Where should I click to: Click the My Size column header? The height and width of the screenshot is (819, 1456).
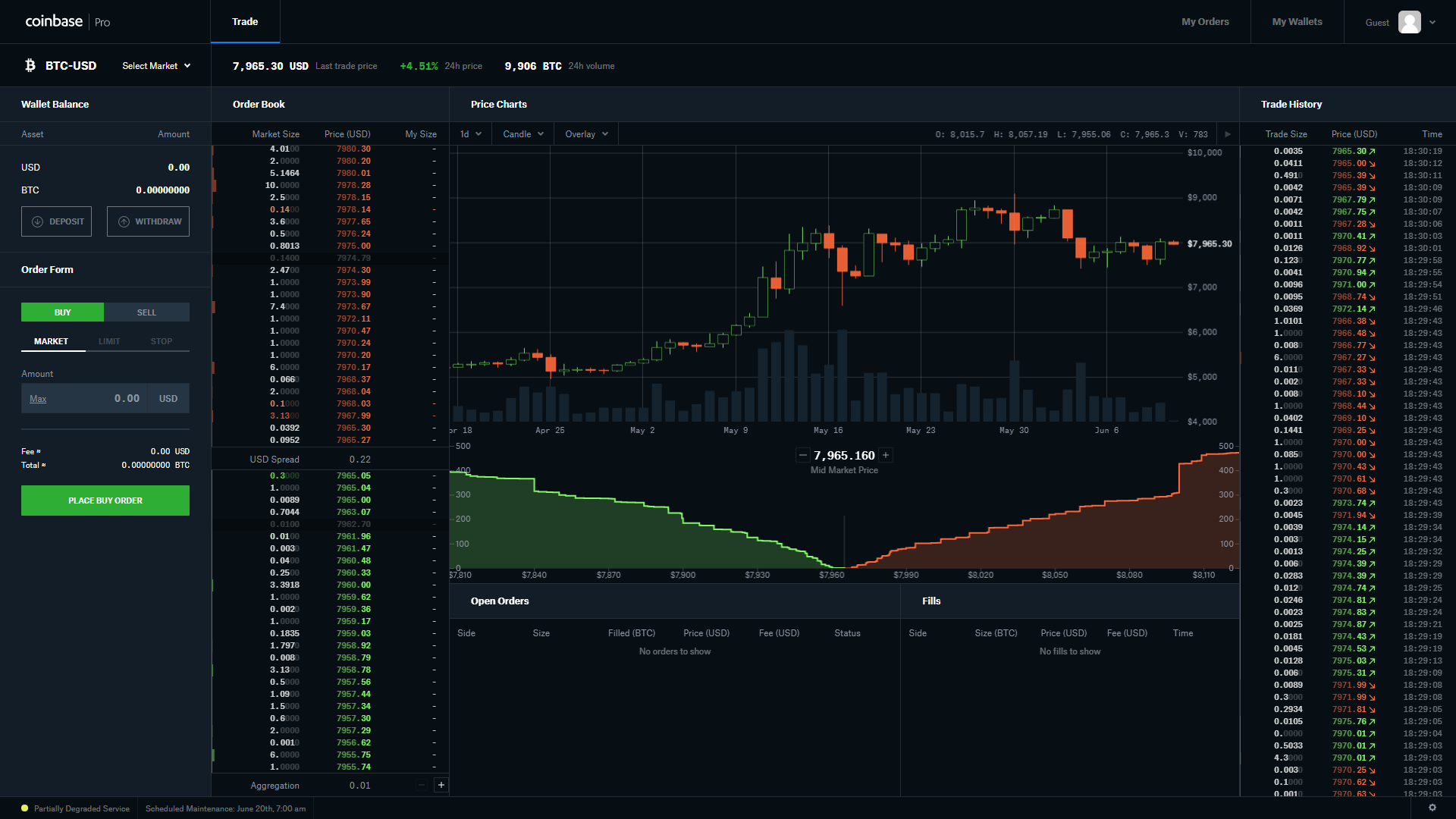[x=421, y=134]
